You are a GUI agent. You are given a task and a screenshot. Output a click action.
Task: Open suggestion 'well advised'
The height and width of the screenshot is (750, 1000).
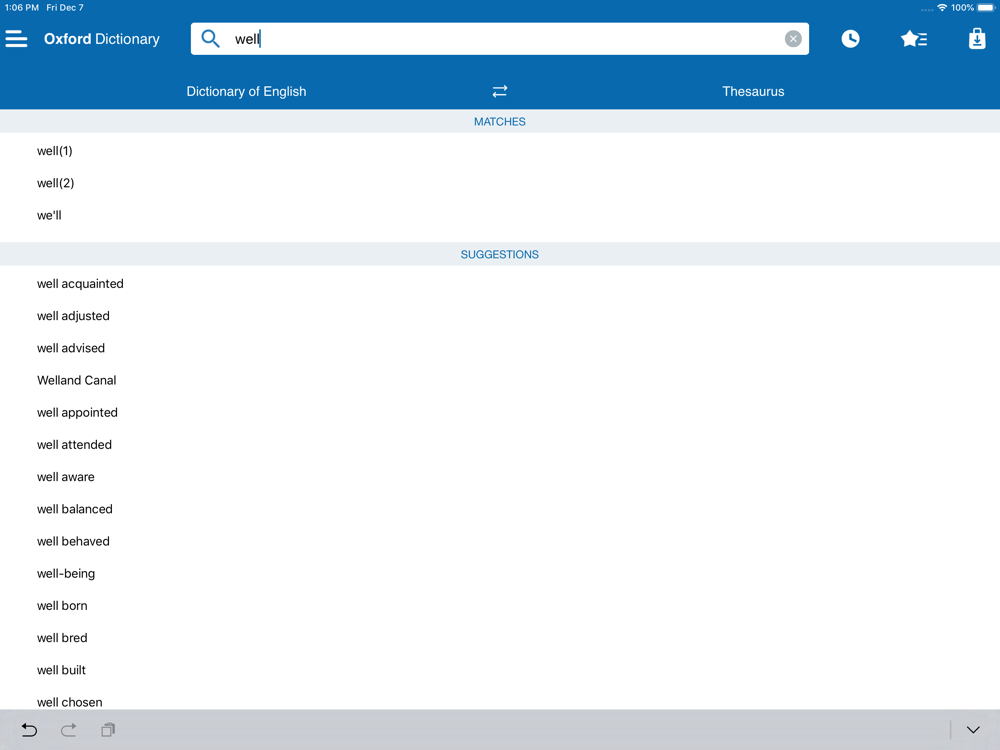pos(500,348)
